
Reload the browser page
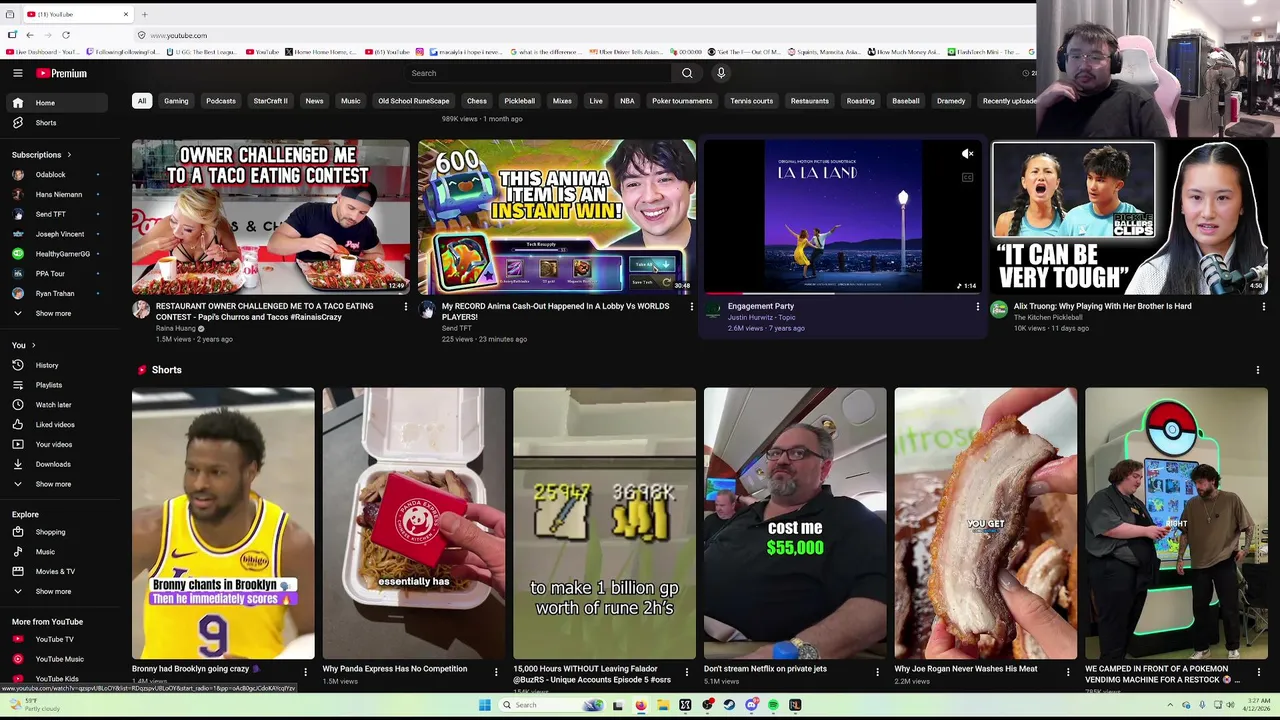[x=66, y=35]
